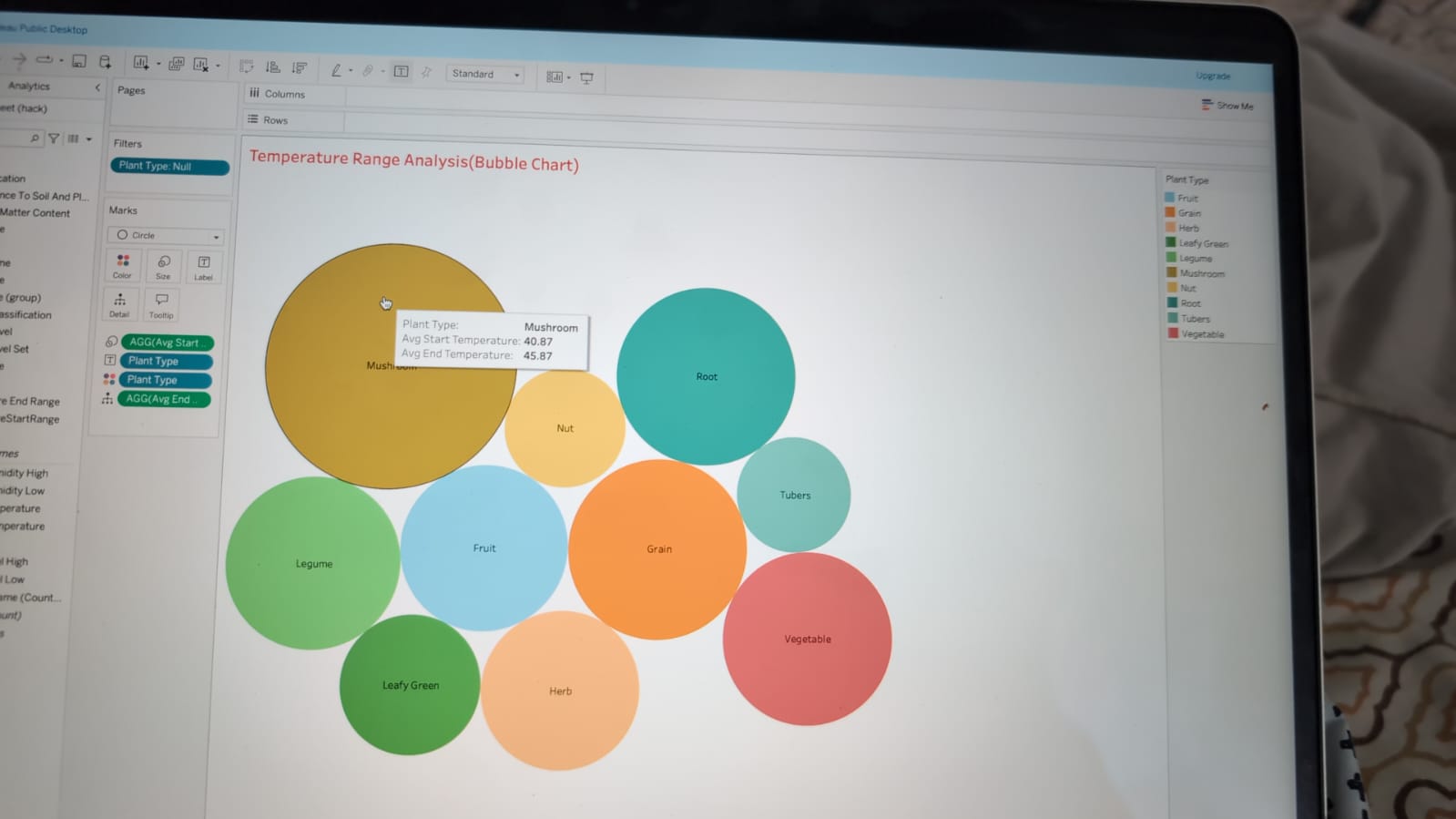Click the sort descending icon
This screenshot has height=819, width=1456.
coord(299,67)
